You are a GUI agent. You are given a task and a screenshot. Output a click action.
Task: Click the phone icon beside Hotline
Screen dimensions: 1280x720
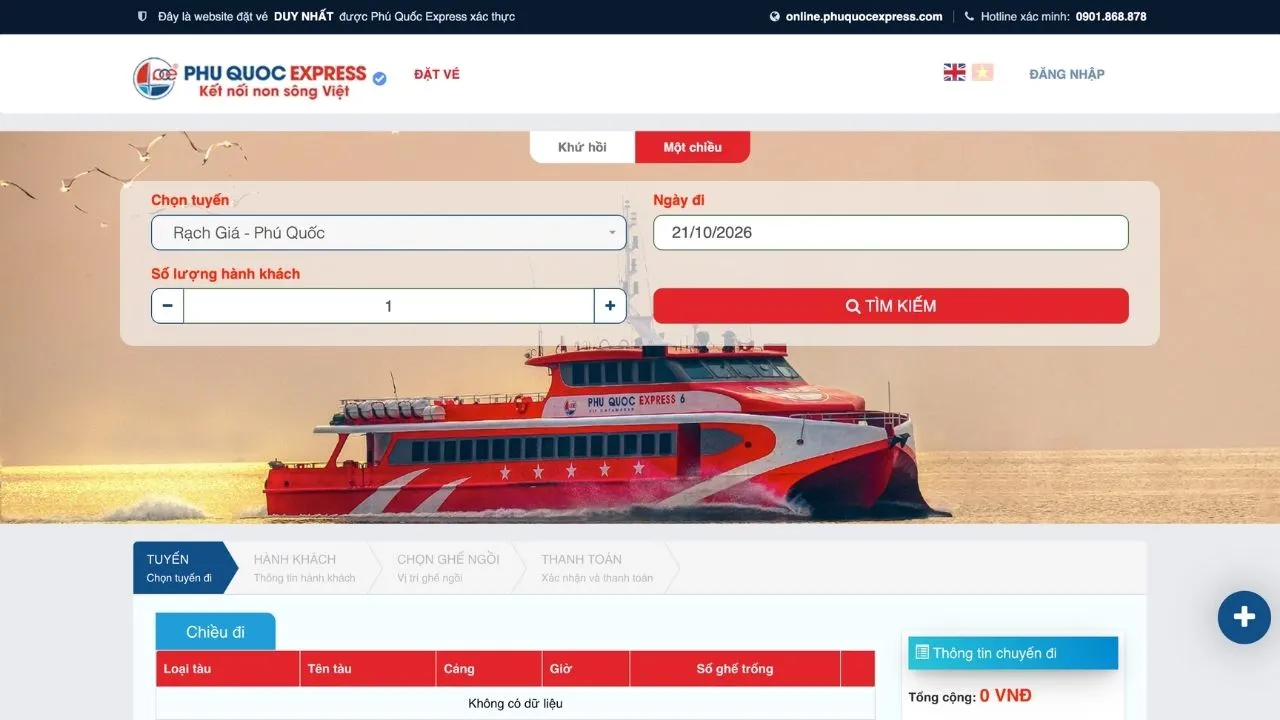[x=969, y=16]
